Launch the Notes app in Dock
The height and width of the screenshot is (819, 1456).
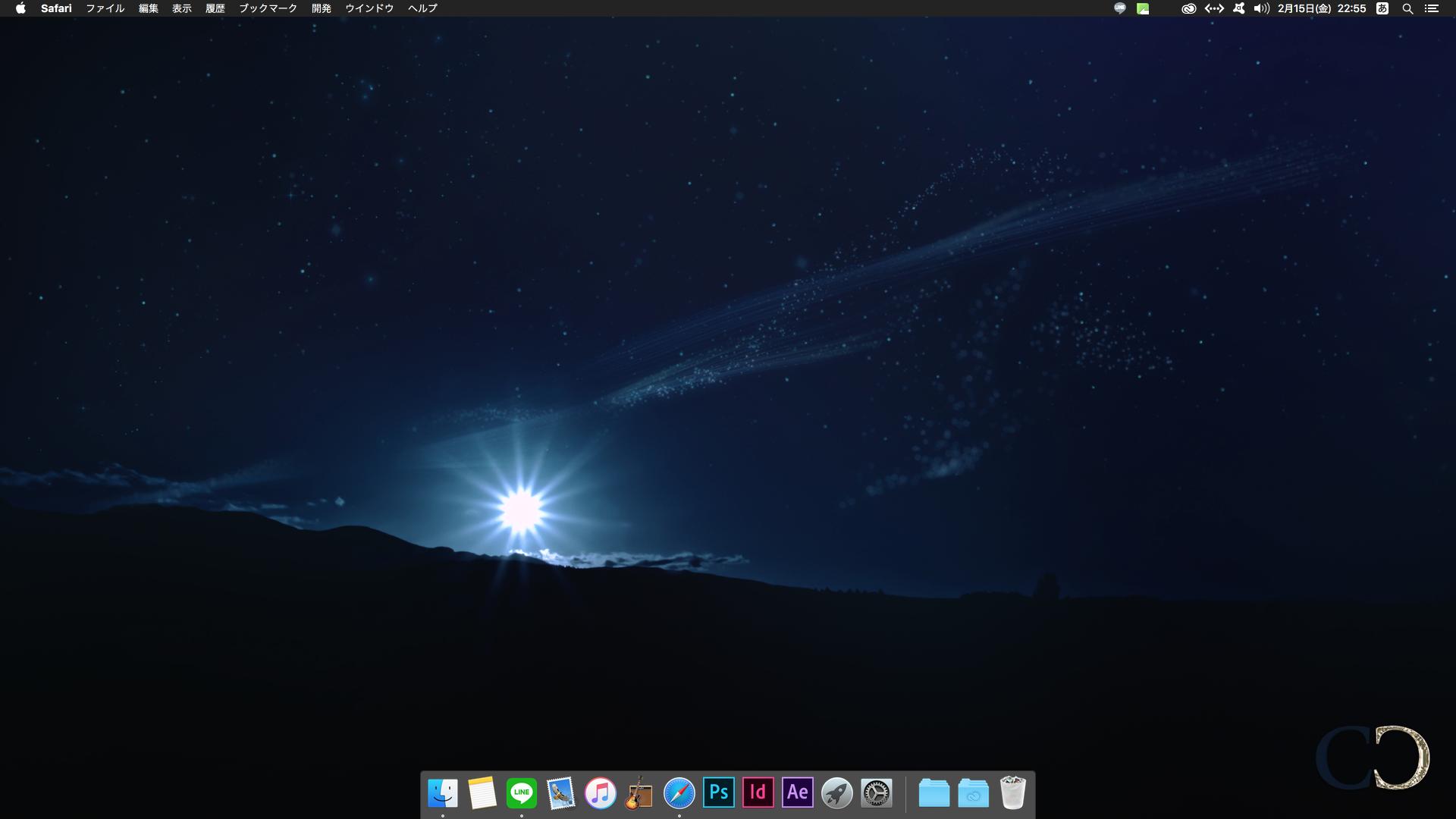point(482,793)
